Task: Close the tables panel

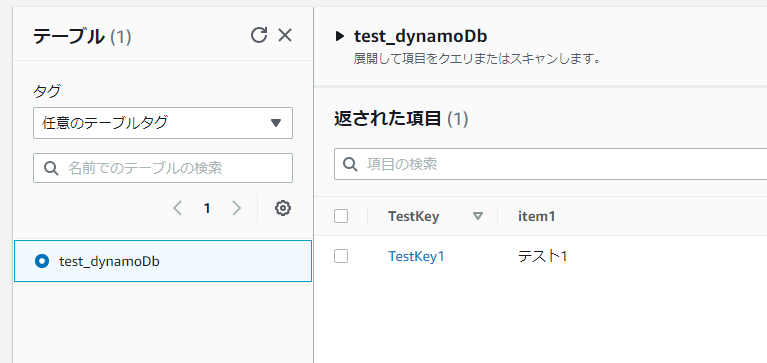Action: tap(285, 35)
